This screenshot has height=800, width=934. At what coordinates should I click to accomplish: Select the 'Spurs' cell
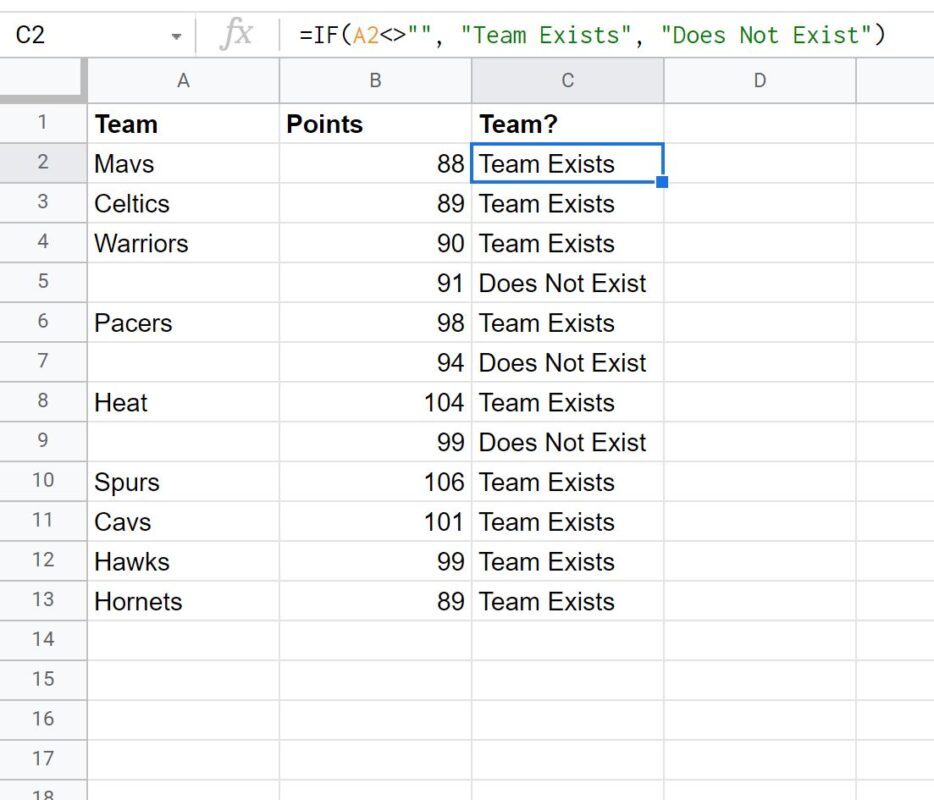(x=183, y=481)
